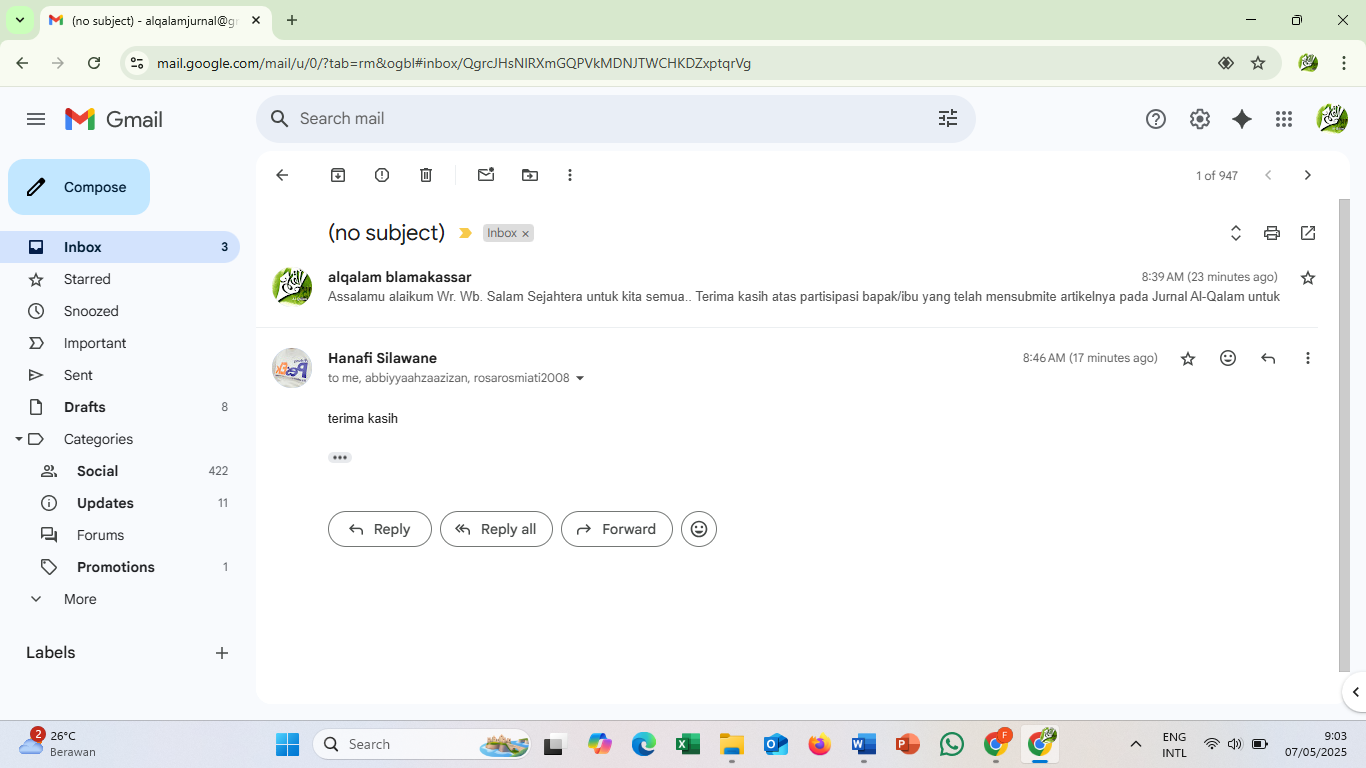Open the Gemini sparkle icon
Viewport: 1366px width, 768px height.
[x=1242, y=119]
